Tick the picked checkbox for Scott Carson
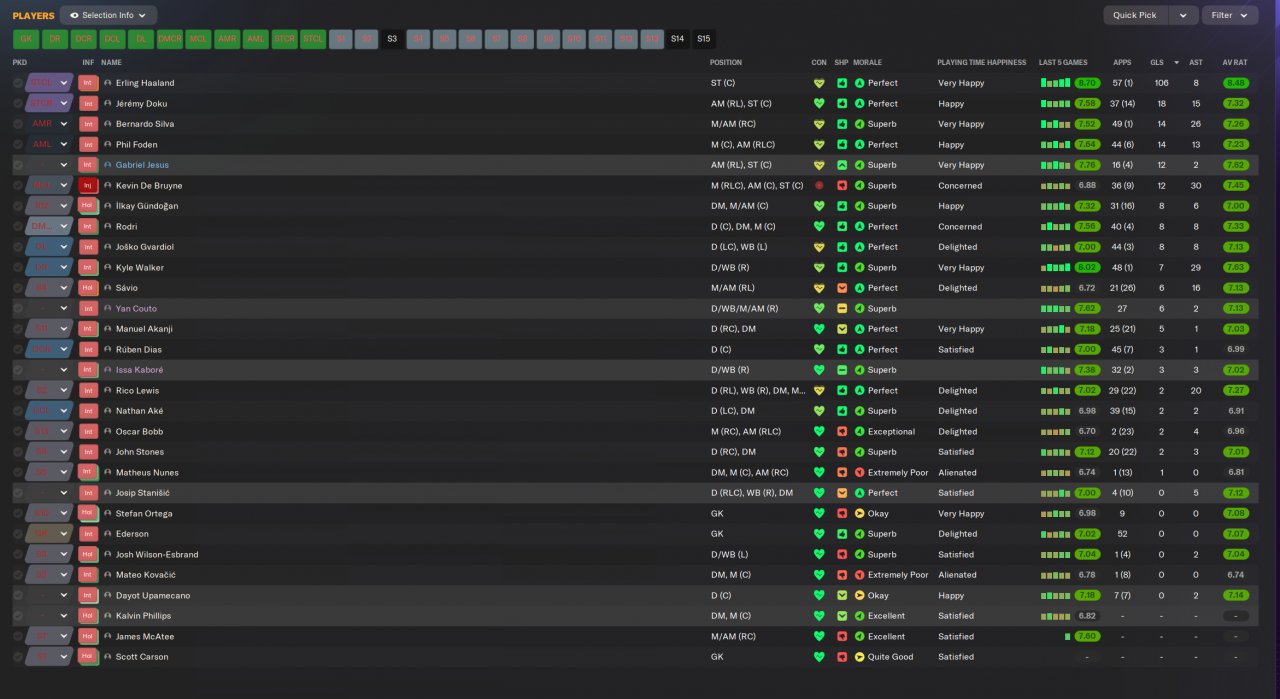 (x=18, y=657)
